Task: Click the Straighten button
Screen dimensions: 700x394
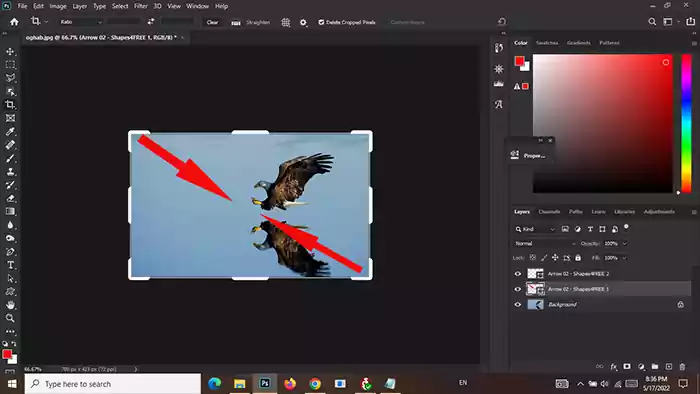Action: click(251, 22)
